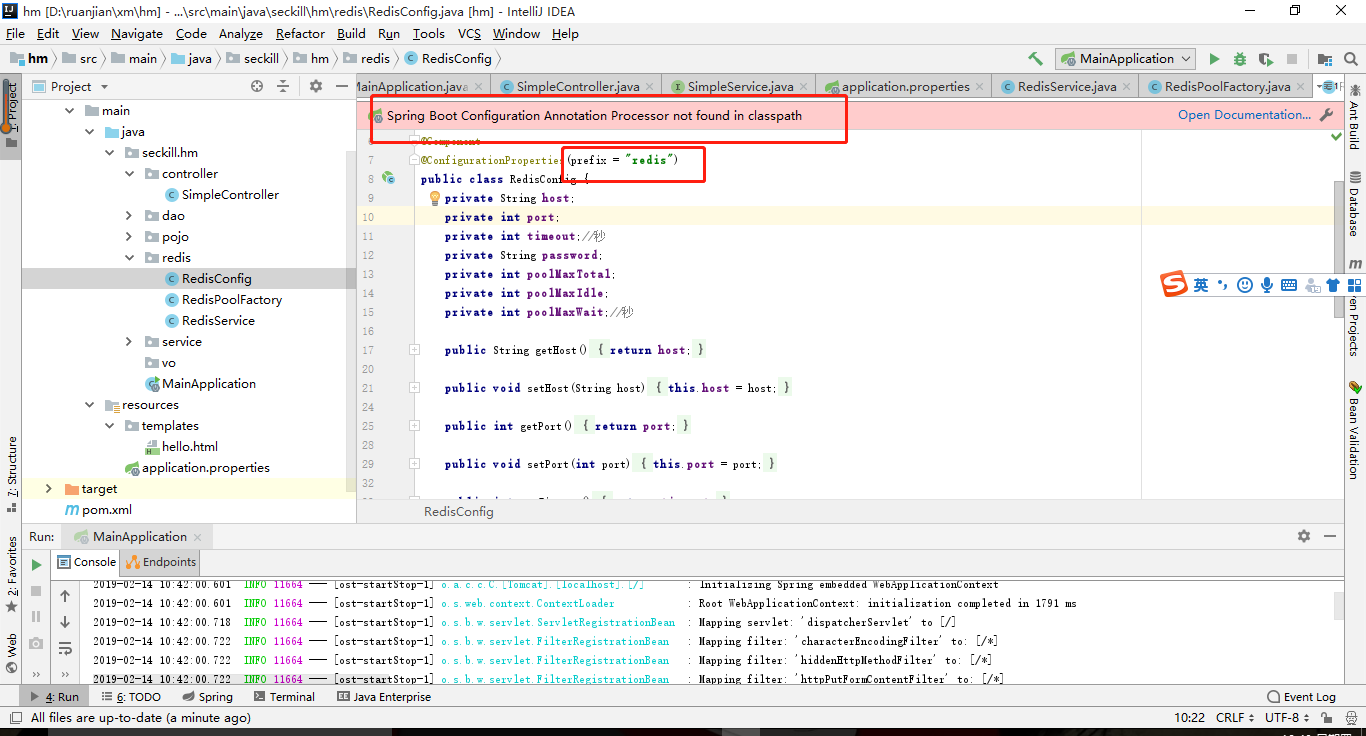Switch Sogou input from English mode
The image size is (1366, 736).
(1201, 285)
